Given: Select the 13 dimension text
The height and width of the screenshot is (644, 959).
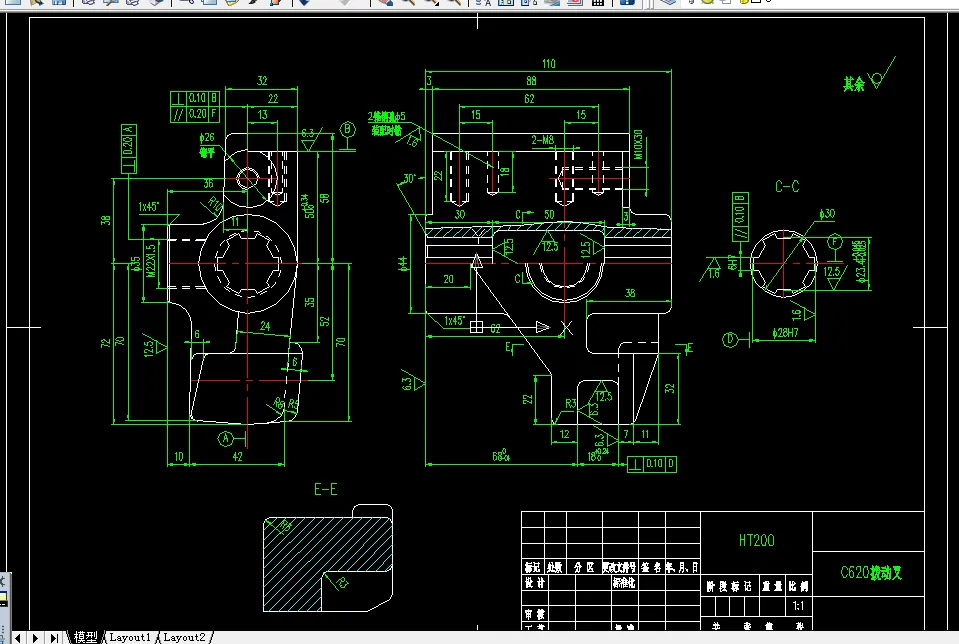Looking at the screenshot, I should (262, 114).
